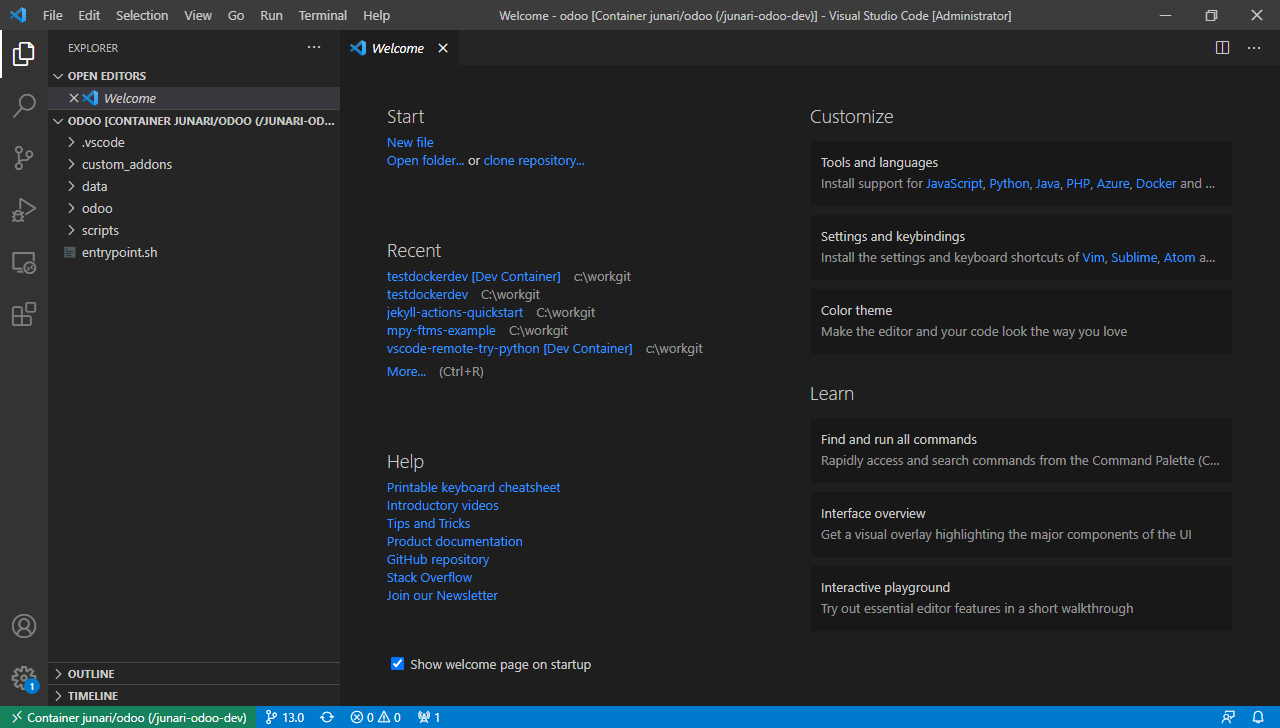
Task: Open the Accounts icon in activity bar
Action: [24, 626]
